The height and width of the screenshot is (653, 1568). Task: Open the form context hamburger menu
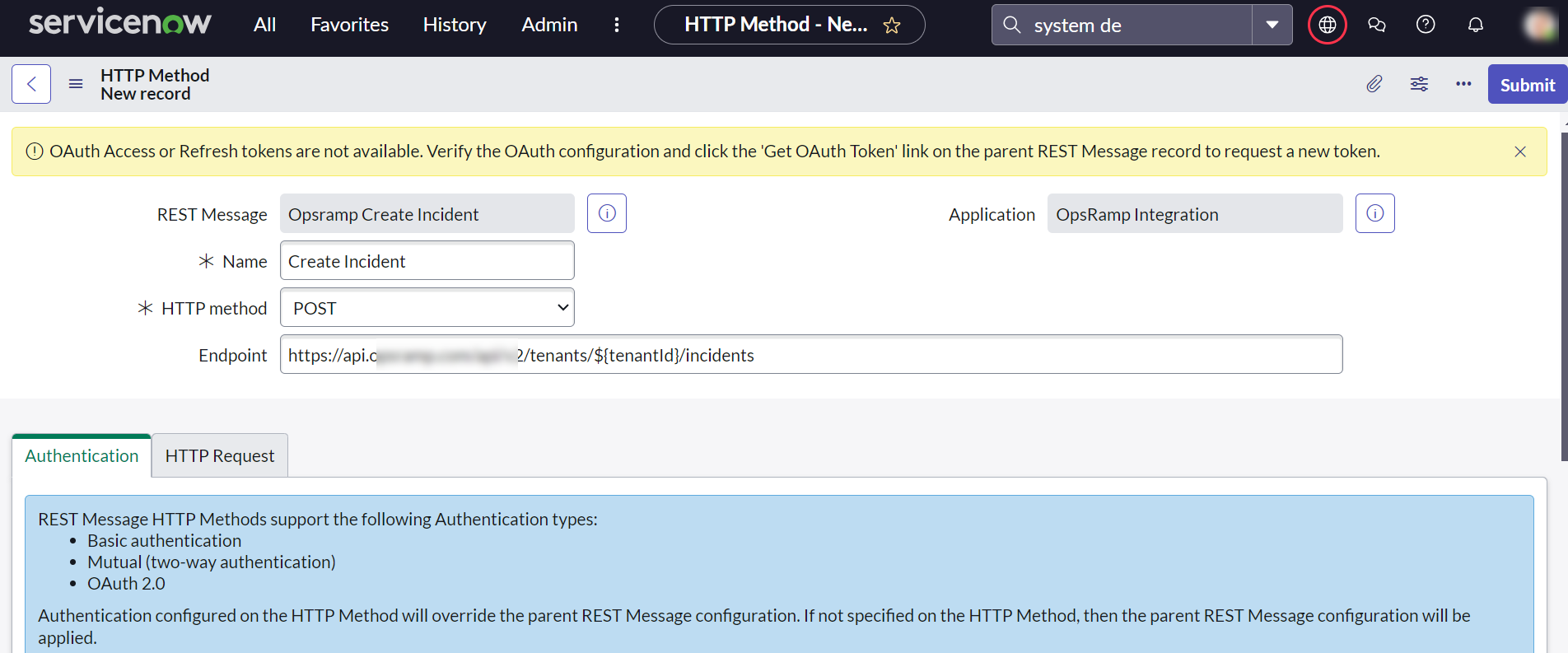(76, 84)
